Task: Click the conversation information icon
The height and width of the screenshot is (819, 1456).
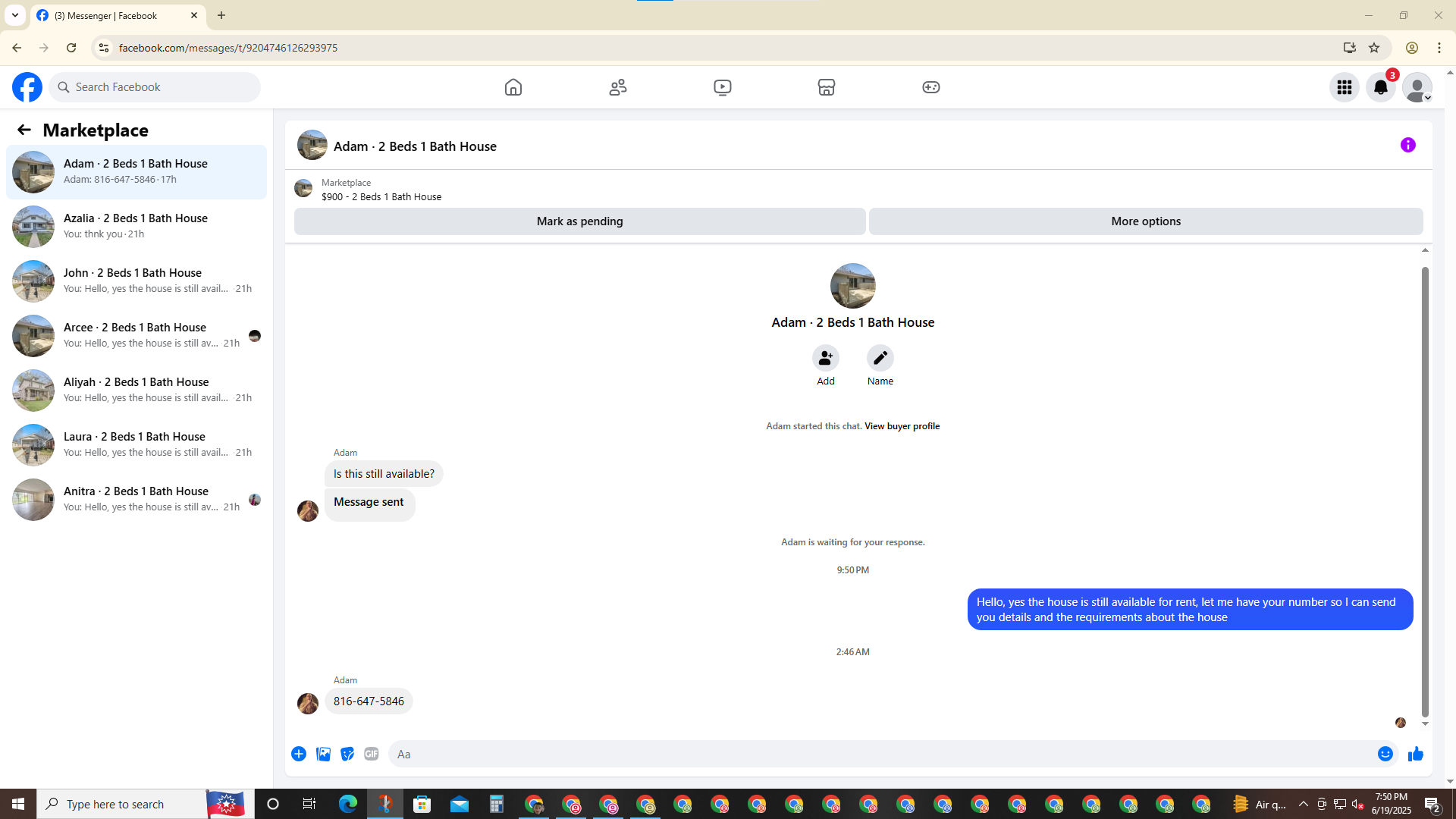Action: click(x=1408, y=145)
